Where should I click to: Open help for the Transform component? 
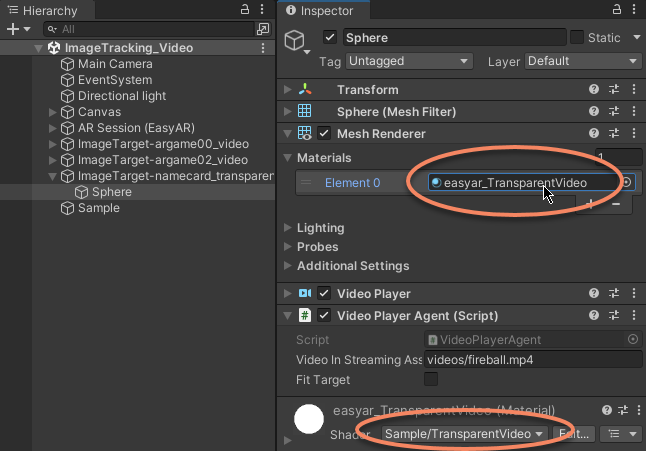pos(594,90)
